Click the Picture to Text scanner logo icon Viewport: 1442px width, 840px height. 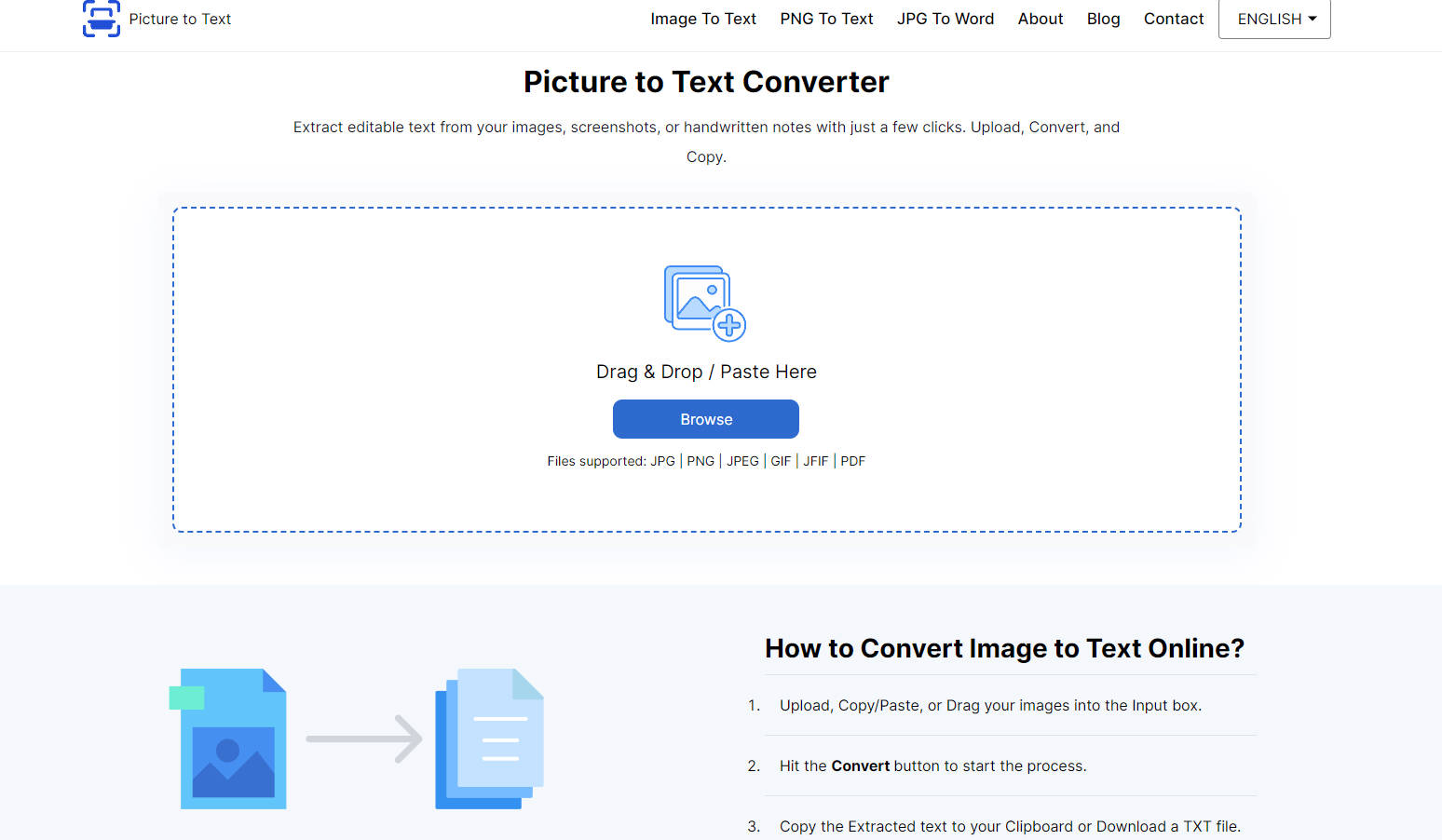[101, 19]
